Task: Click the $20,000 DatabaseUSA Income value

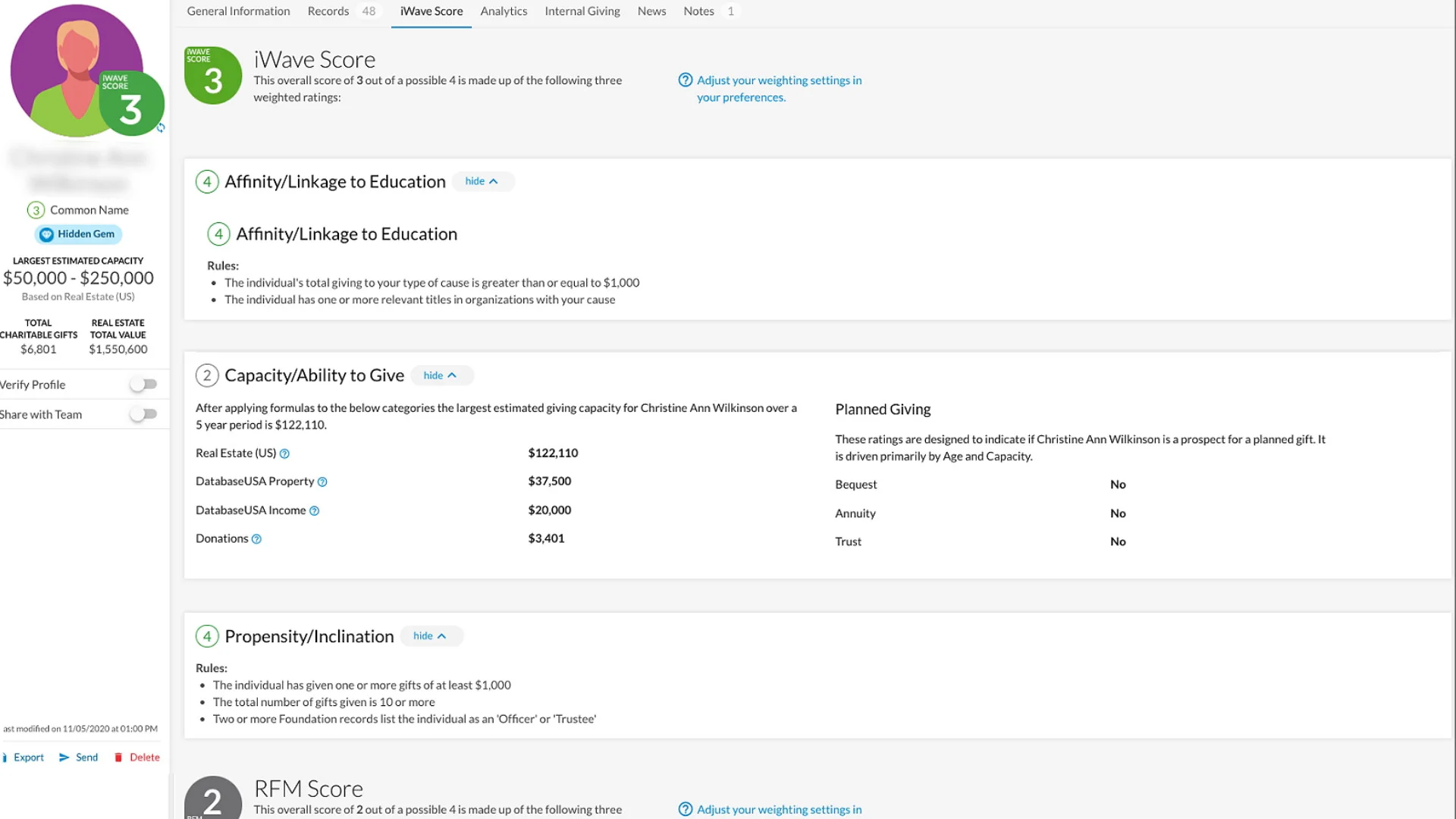Action: (550, 510)
